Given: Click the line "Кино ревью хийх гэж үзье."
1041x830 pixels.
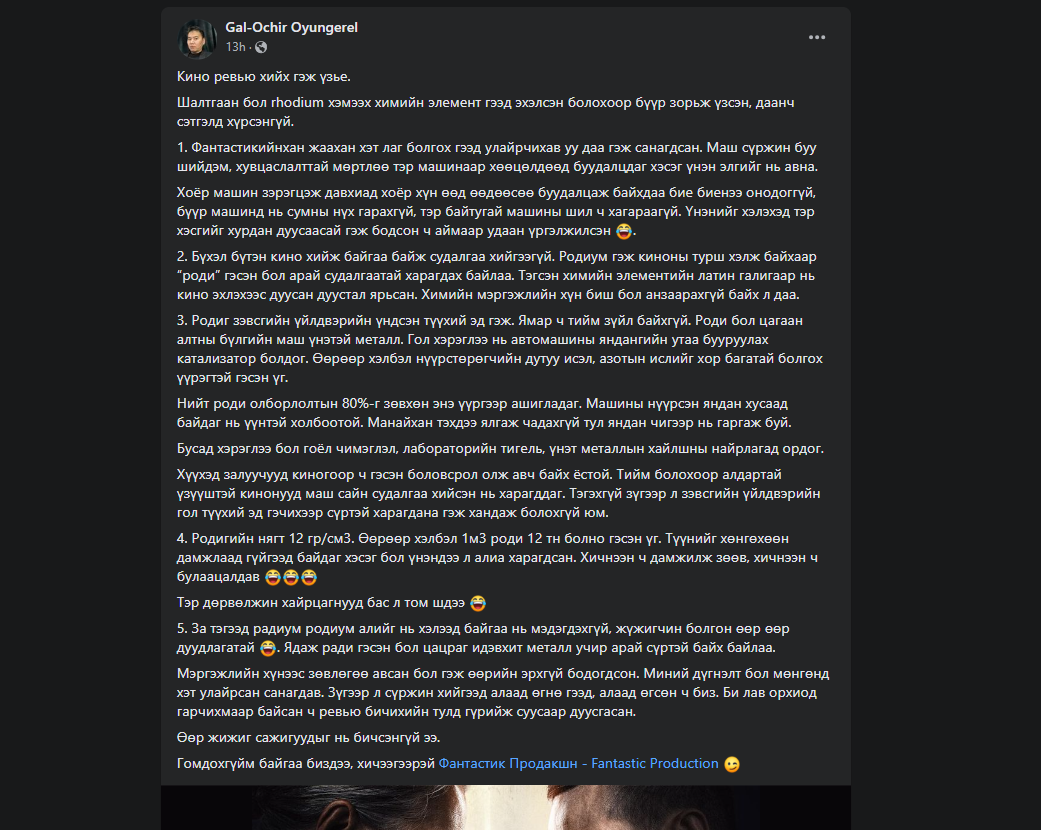Looking at the screenshot, I should pyautogui.click(x=264, y=76).
